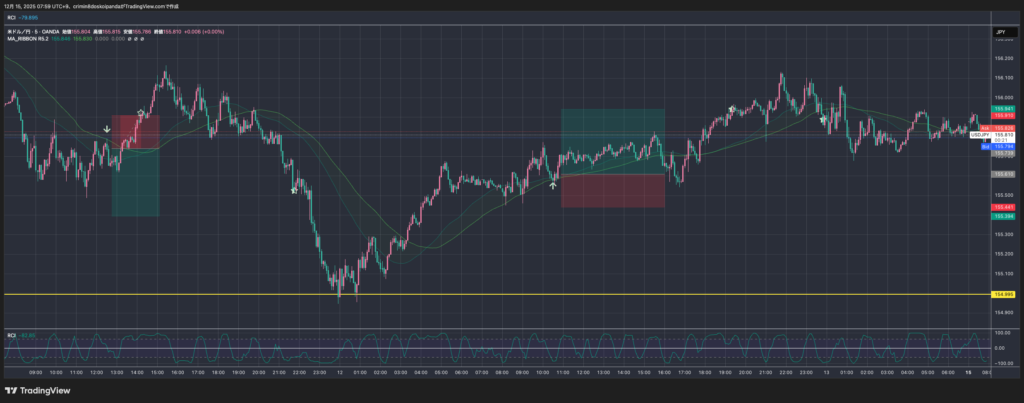Screen dimensions: 1024x403
Task: Click the green 155.941 price axis label
Action: click(1003, 108)
